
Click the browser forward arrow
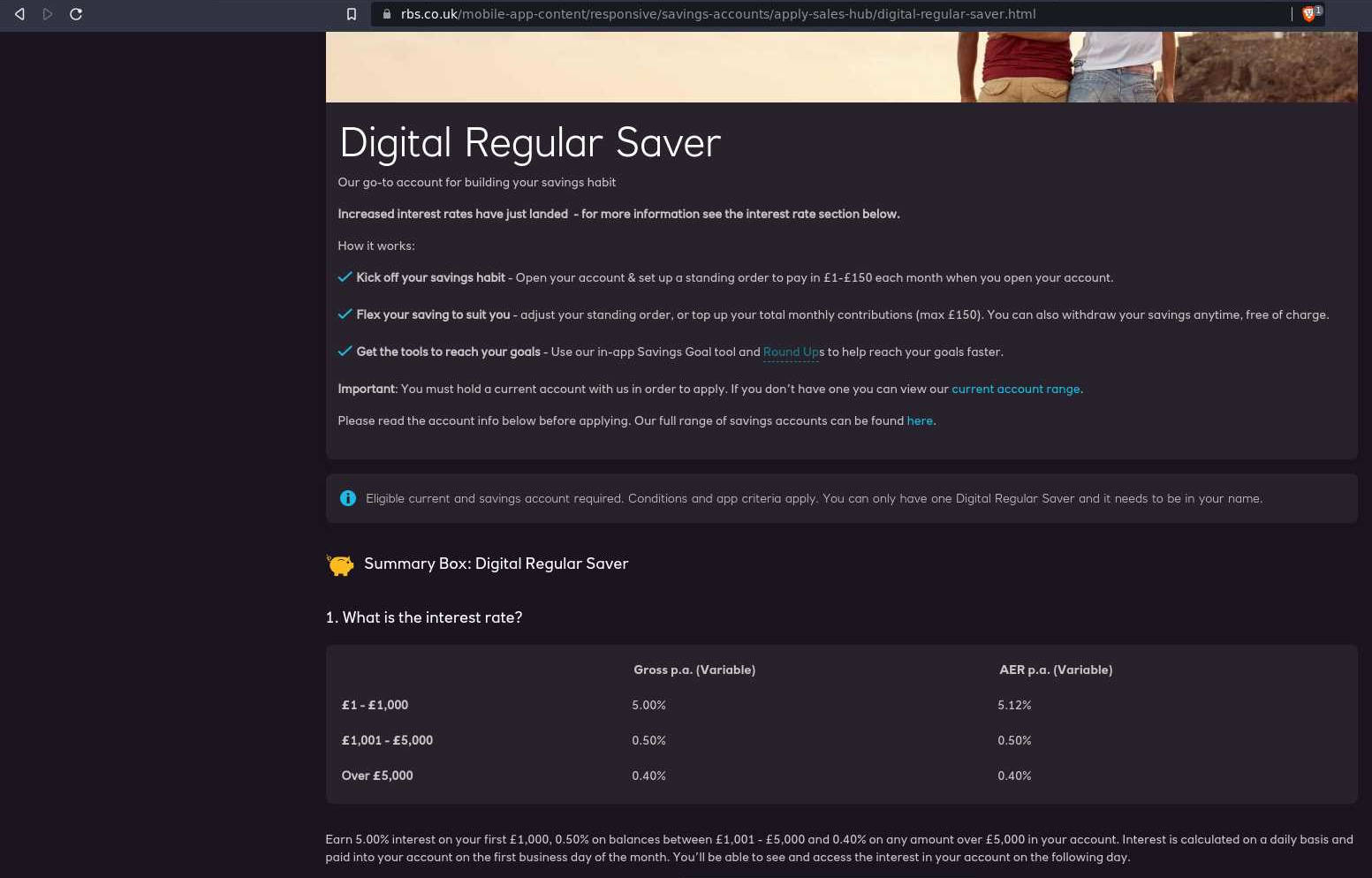[48, 14]
